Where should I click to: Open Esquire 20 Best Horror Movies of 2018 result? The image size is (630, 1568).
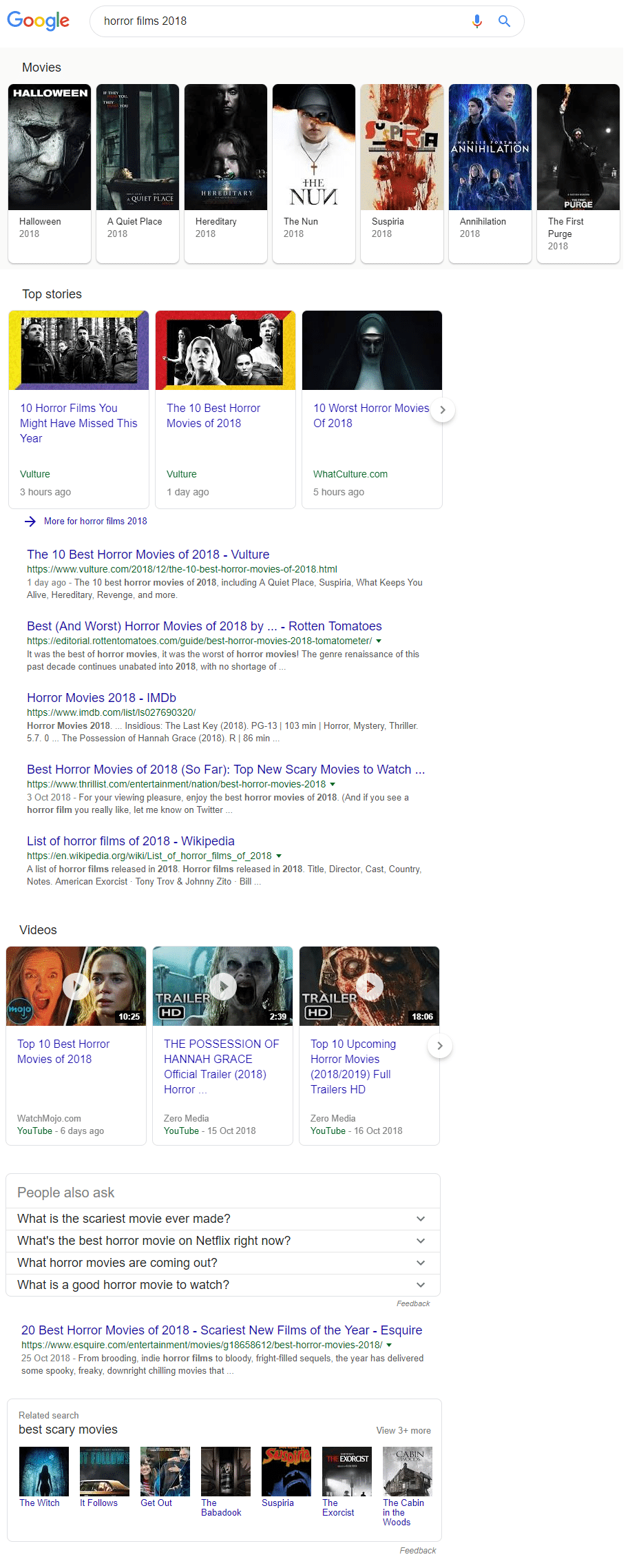[x=222, y=1330]
